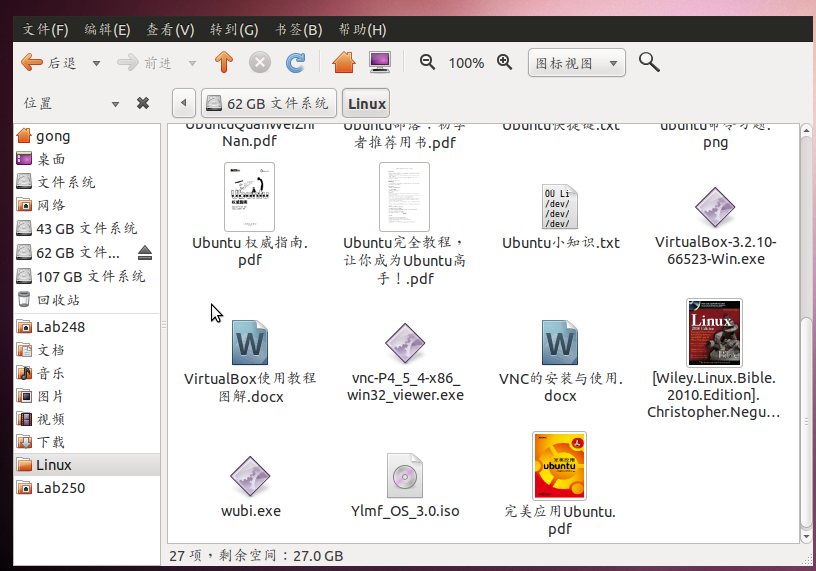
Task: Open 107 GB 文件系统 in the sidebar
Action: click(87, 276)
